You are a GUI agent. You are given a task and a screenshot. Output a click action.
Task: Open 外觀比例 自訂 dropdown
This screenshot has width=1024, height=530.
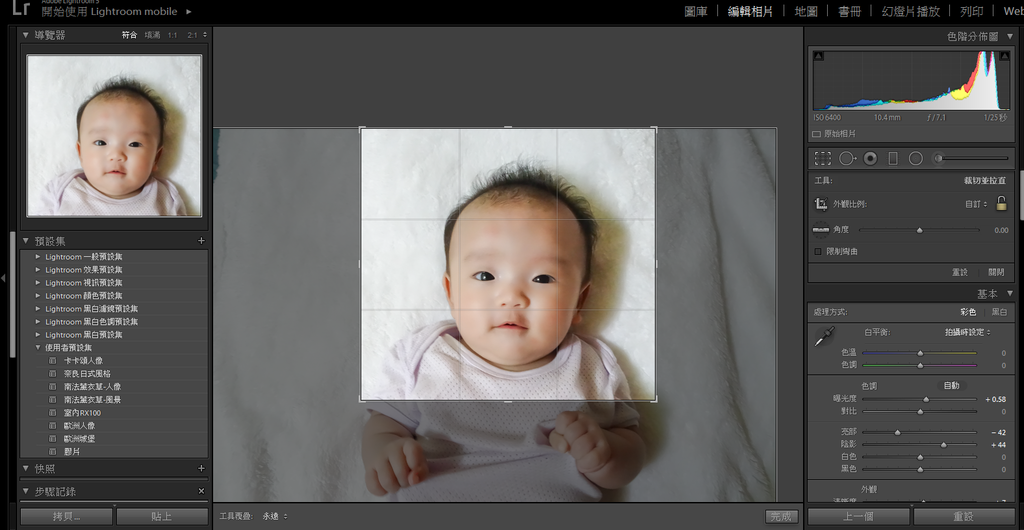pyautogui.click(x=976, y=204)
